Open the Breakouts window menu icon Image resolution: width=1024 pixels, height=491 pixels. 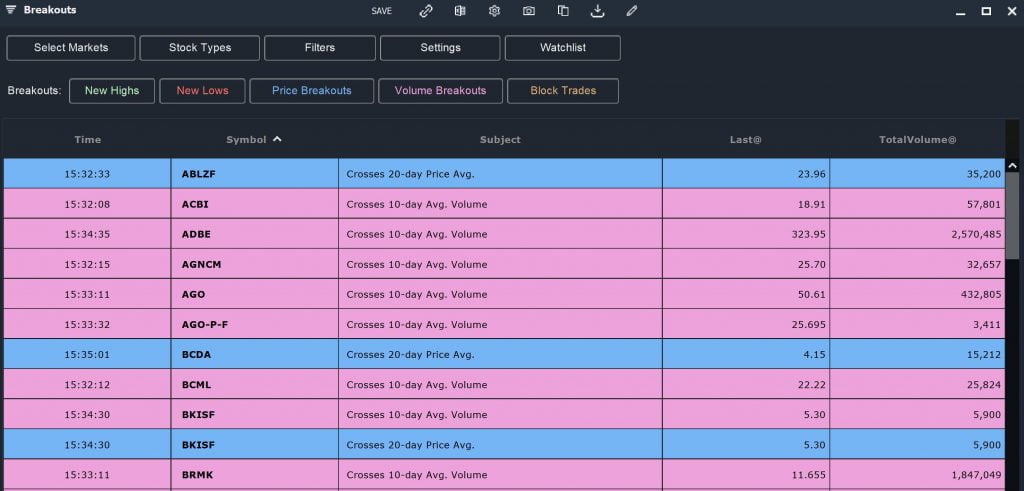pyautogui.click(x=10, y=10)
